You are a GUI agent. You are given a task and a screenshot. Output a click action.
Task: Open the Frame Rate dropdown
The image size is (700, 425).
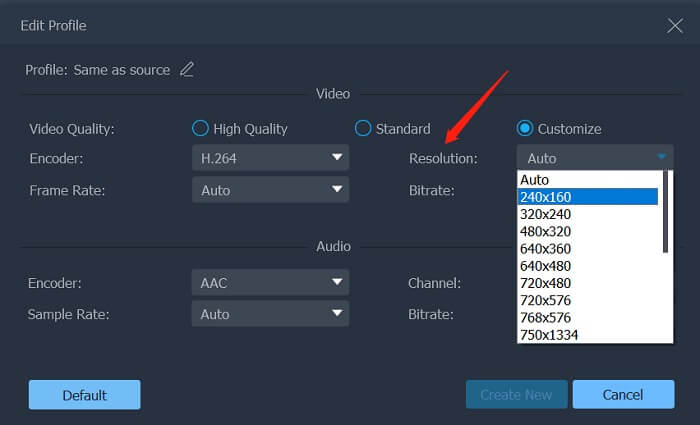[271, 190]
